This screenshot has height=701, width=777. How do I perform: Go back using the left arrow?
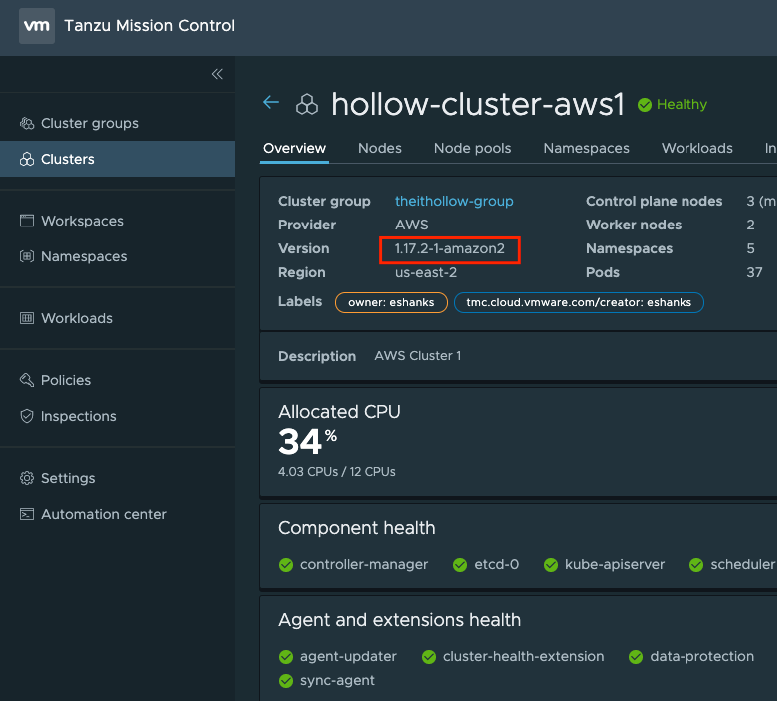(270, 103)
